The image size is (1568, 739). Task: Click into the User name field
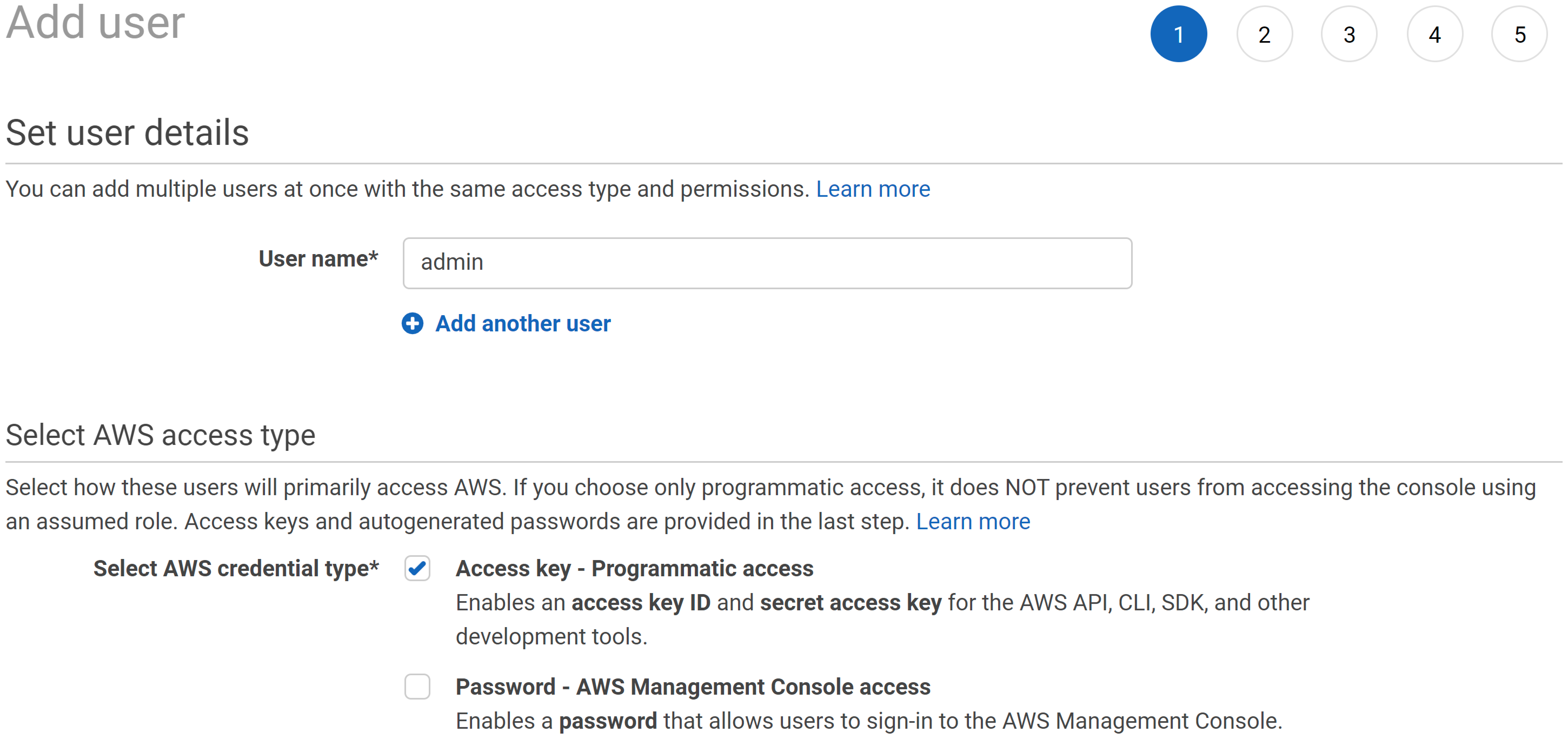[767, 263]
